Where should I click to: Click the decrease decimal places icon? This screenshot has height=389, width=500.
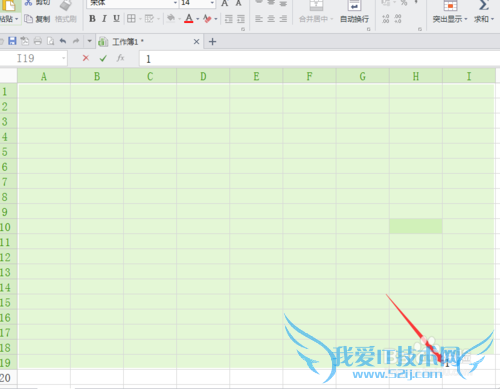pyautogui.click(x=398, y=19)
